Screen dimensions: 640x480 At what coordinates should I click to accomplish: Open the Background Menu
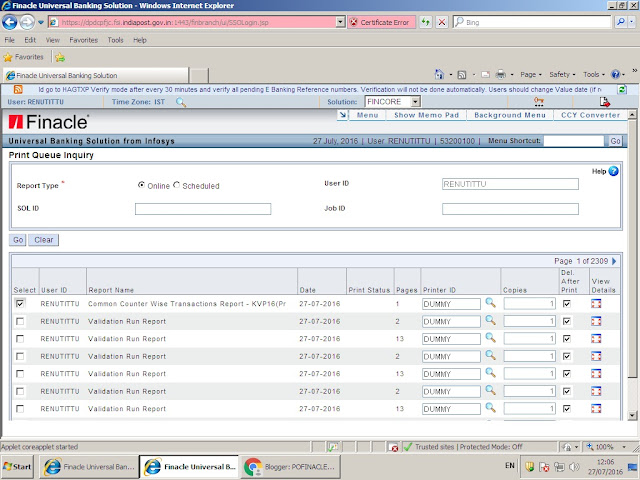point(510,115)
